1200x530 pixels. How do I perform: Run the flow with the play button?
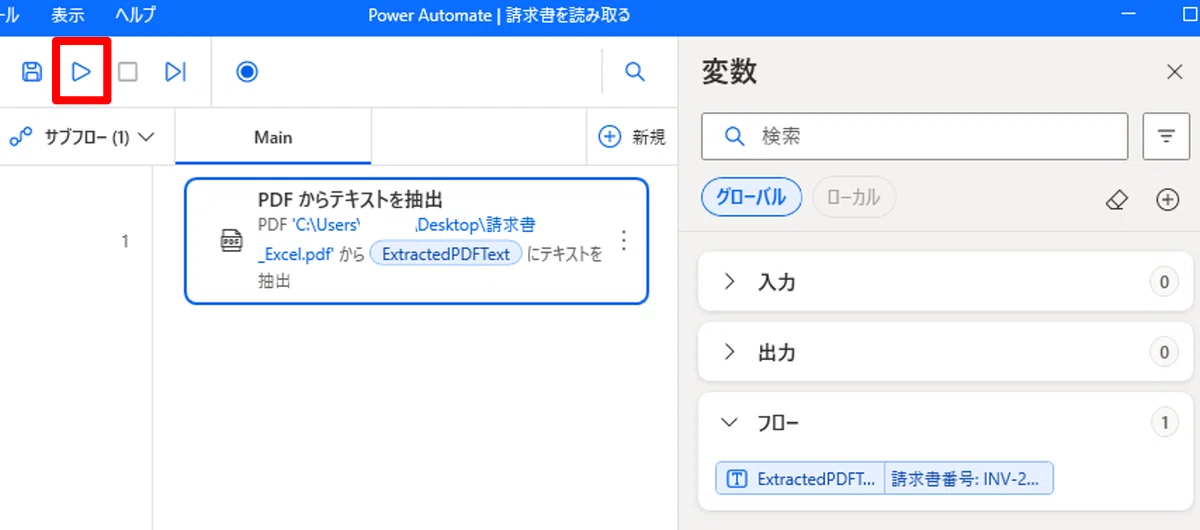[82, 71]
